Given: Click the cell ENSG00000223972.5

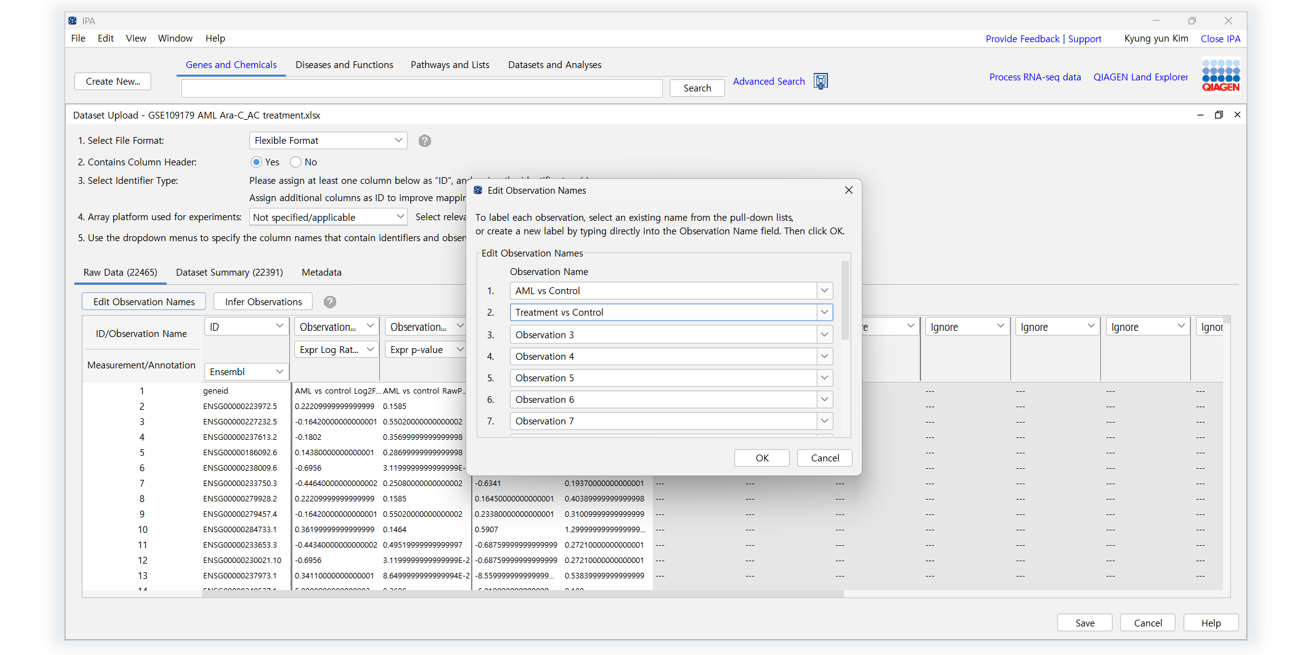Looking at the screenshot, I should [x=240, y=407].
